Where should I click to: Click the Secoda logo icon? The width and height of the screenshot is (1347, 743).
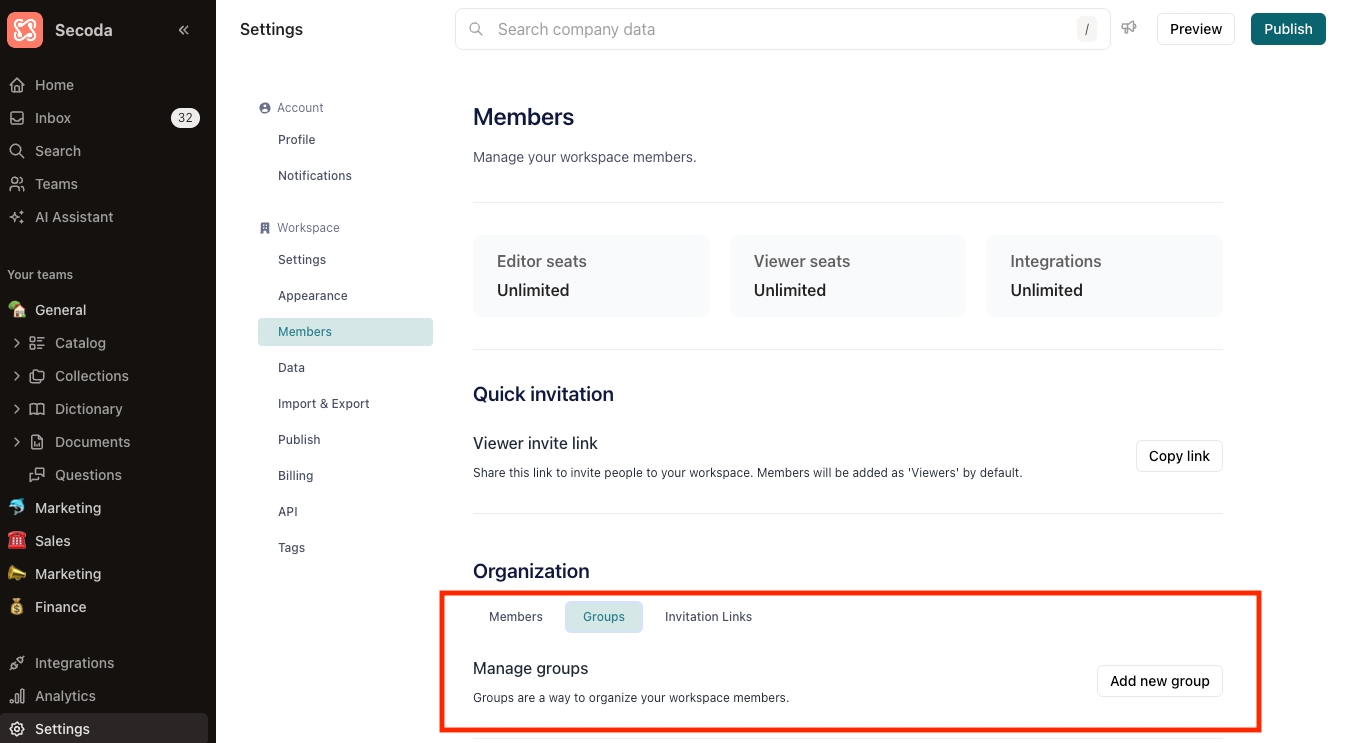coord(25,30)
